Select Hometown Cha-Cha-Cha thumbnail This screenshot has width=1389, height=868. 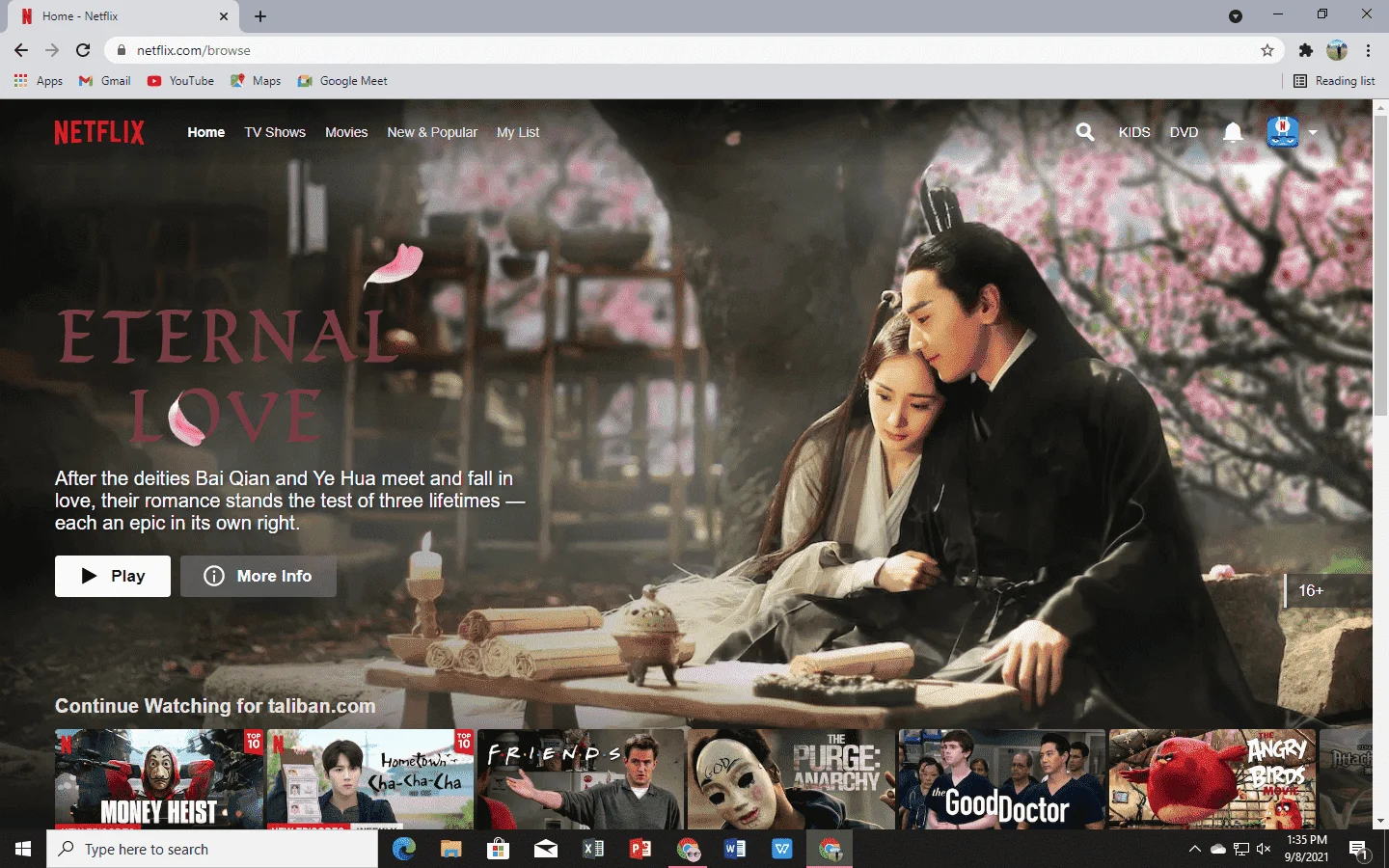(x=370, y=779)
